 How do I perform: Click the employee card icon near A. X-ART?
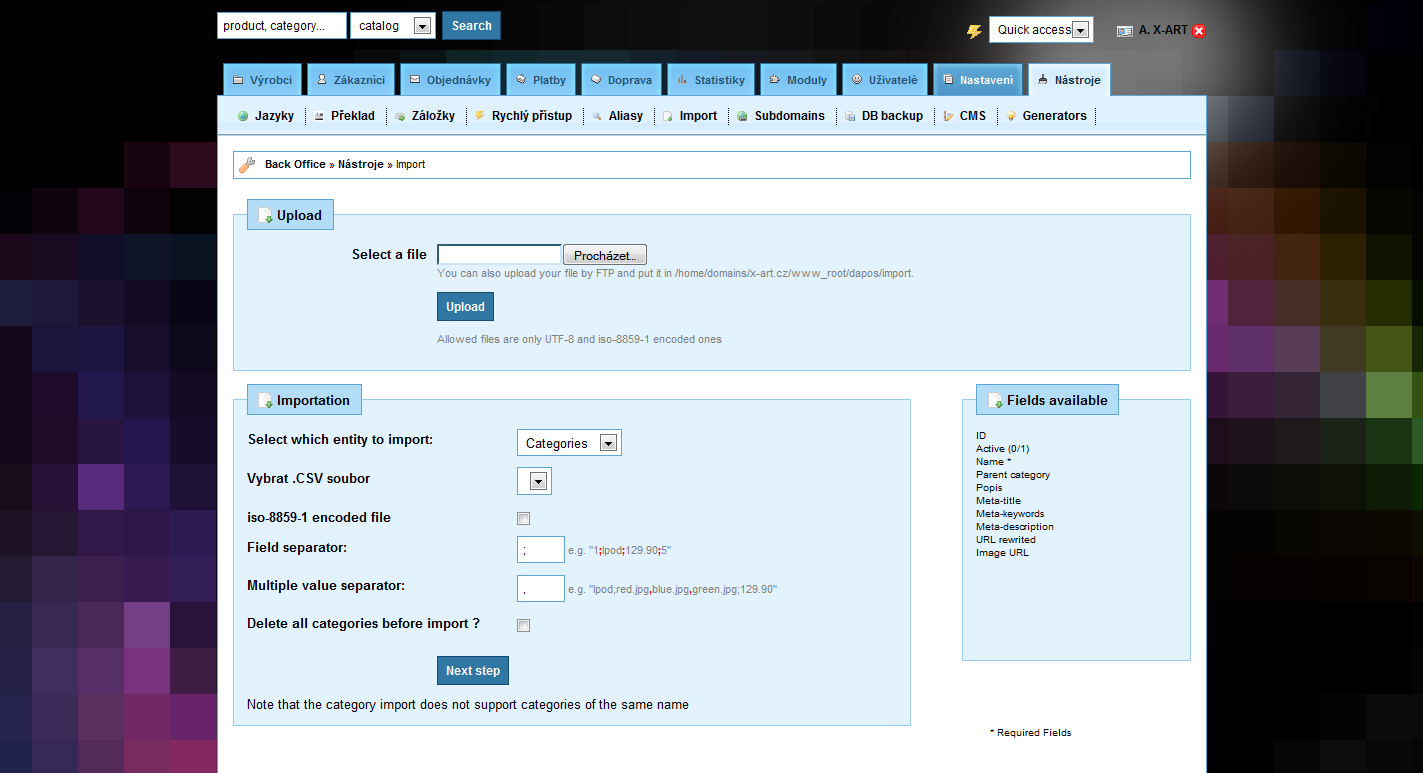(x=1125, y=31)
